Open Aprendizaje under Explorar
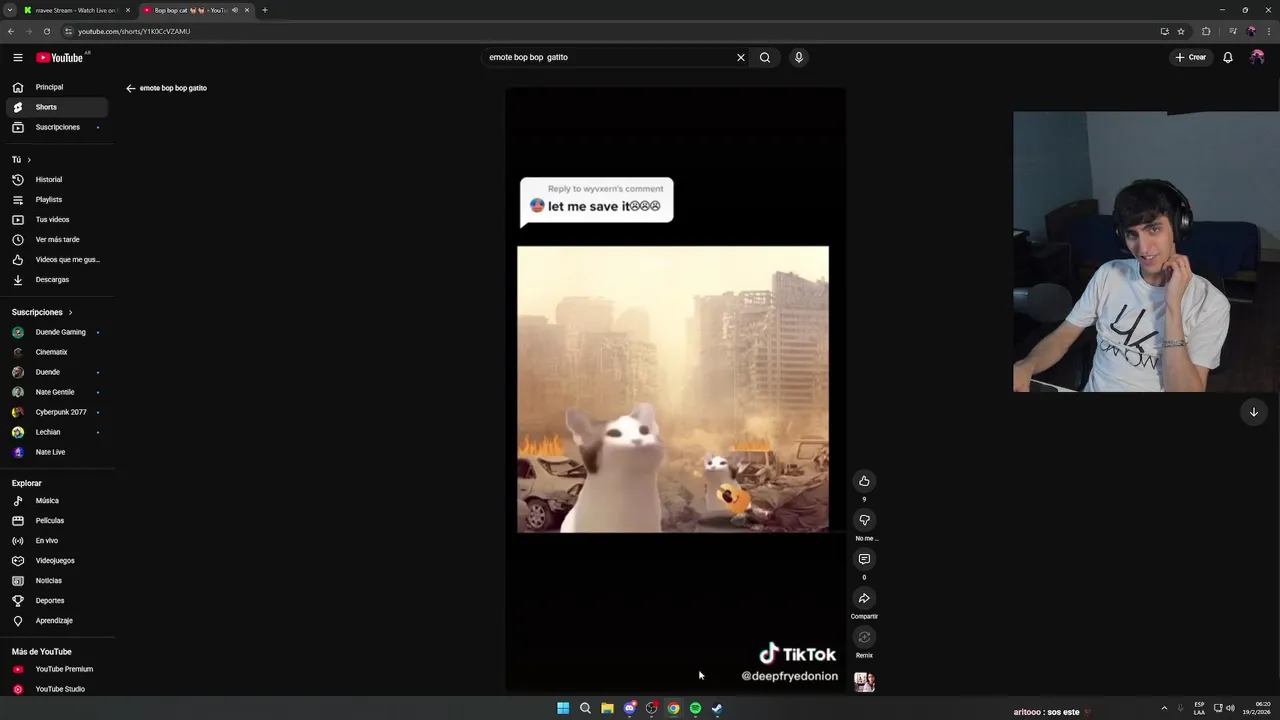The height and width of the screenshot is (720, 1280). click(x=57, y=621)
